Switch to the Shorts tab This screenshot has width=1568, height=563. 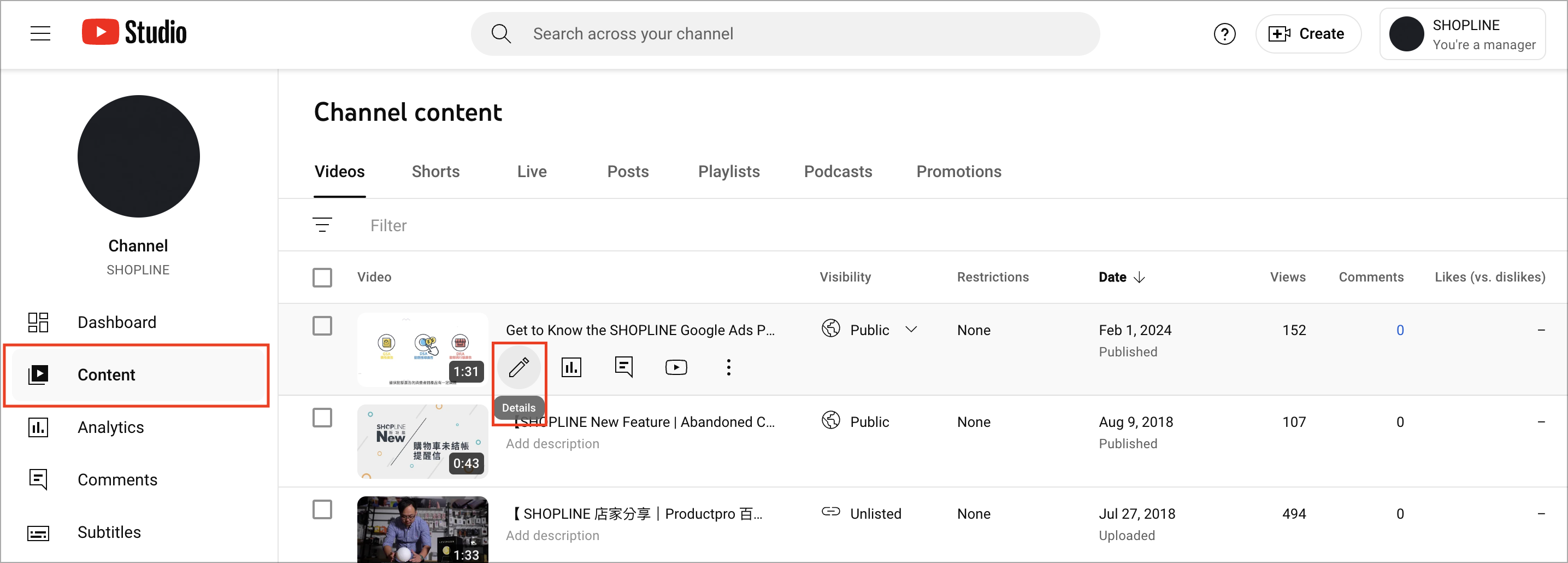click(436, 171)
